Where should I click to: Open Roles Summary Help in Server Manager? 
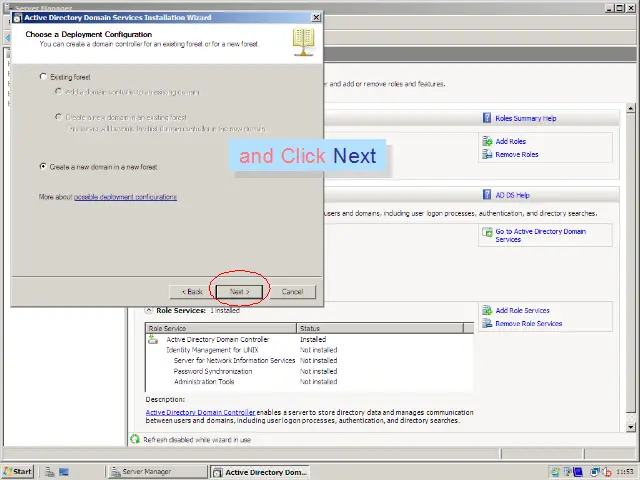pos(526,118)
